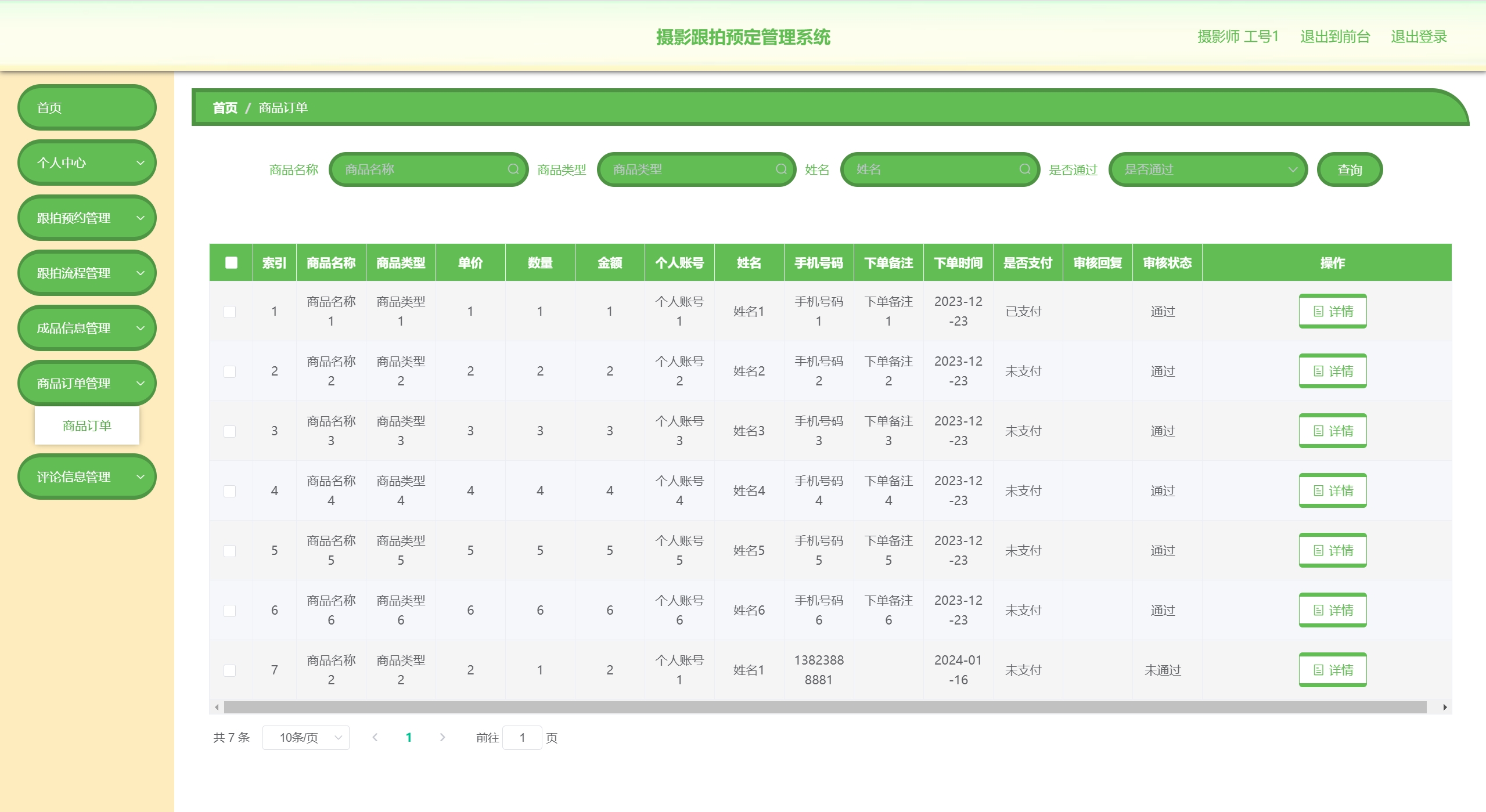Select checkbox for order row 4

pos(230,491)
